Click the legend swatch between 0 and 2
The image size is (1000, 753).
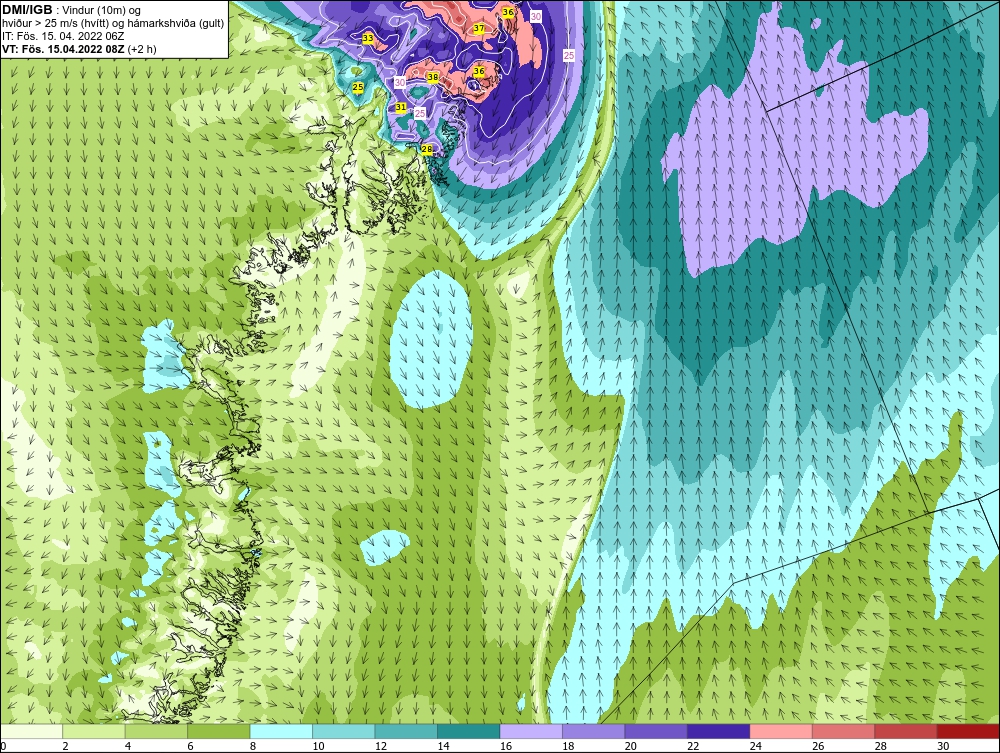point(31,731)
